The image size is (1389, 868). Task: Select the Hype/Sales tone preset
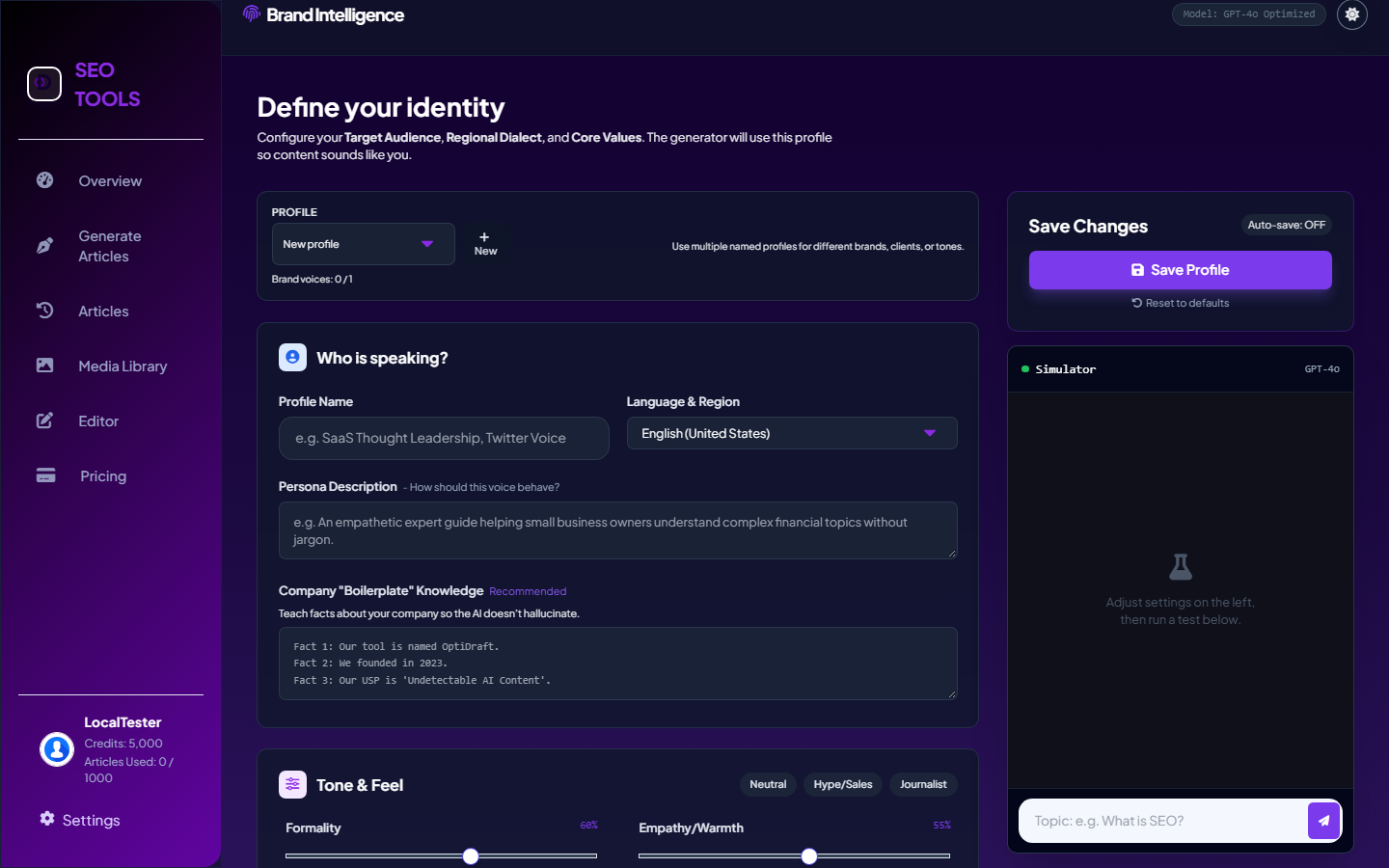coord(843,784)
